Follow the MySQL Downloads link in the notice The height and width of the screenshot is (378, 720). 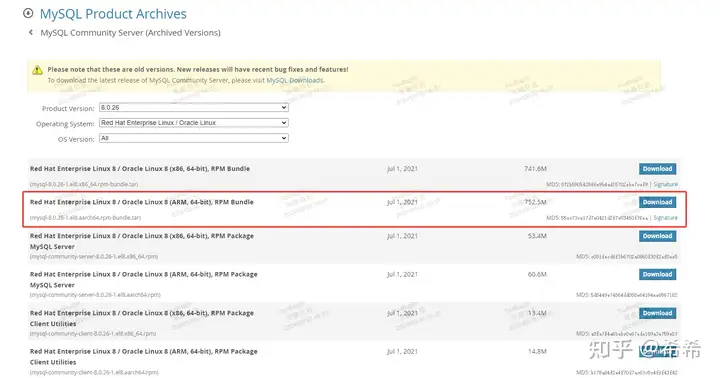[x=295, y=80]
